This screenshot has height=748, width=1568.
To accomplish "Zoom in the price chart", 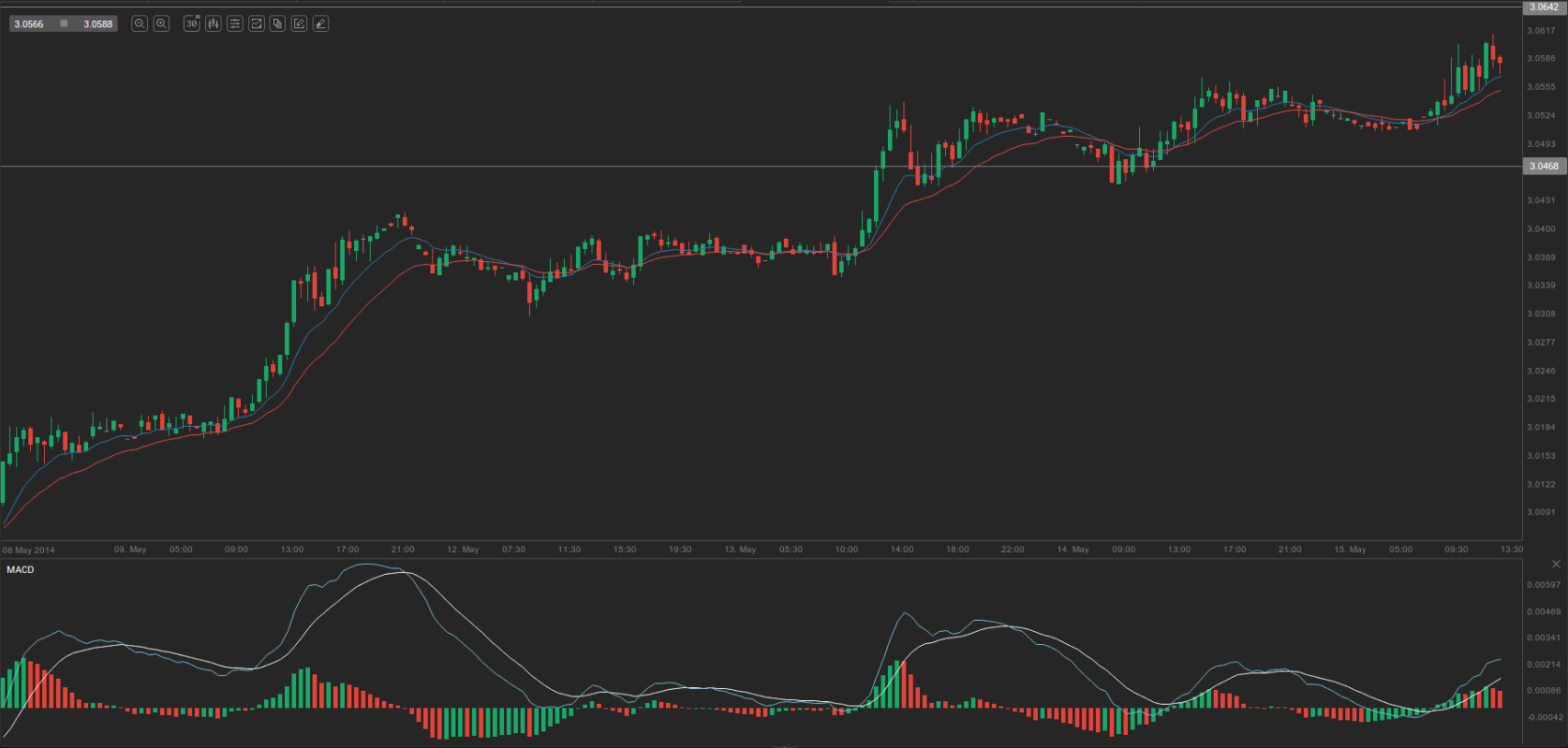I will click(x=161, y=23).
